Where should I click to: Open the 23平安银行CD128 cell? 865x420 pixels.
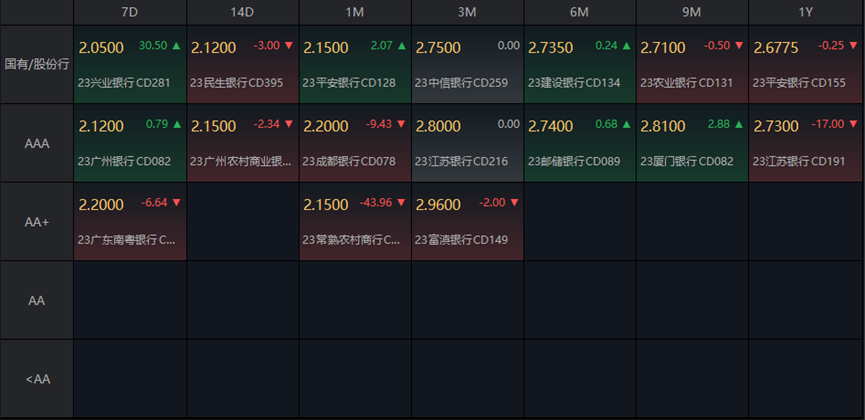click(355, 65)
